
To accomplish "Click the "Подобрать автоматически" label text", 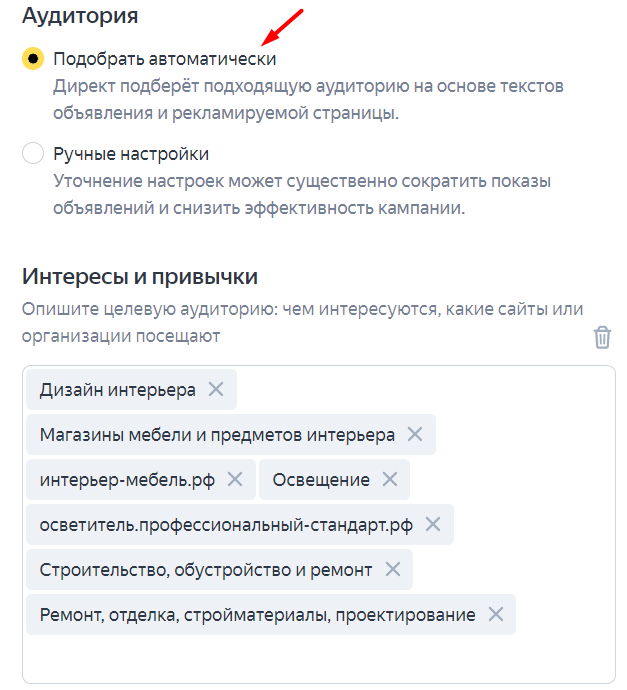I will click(x=165, y=59).
